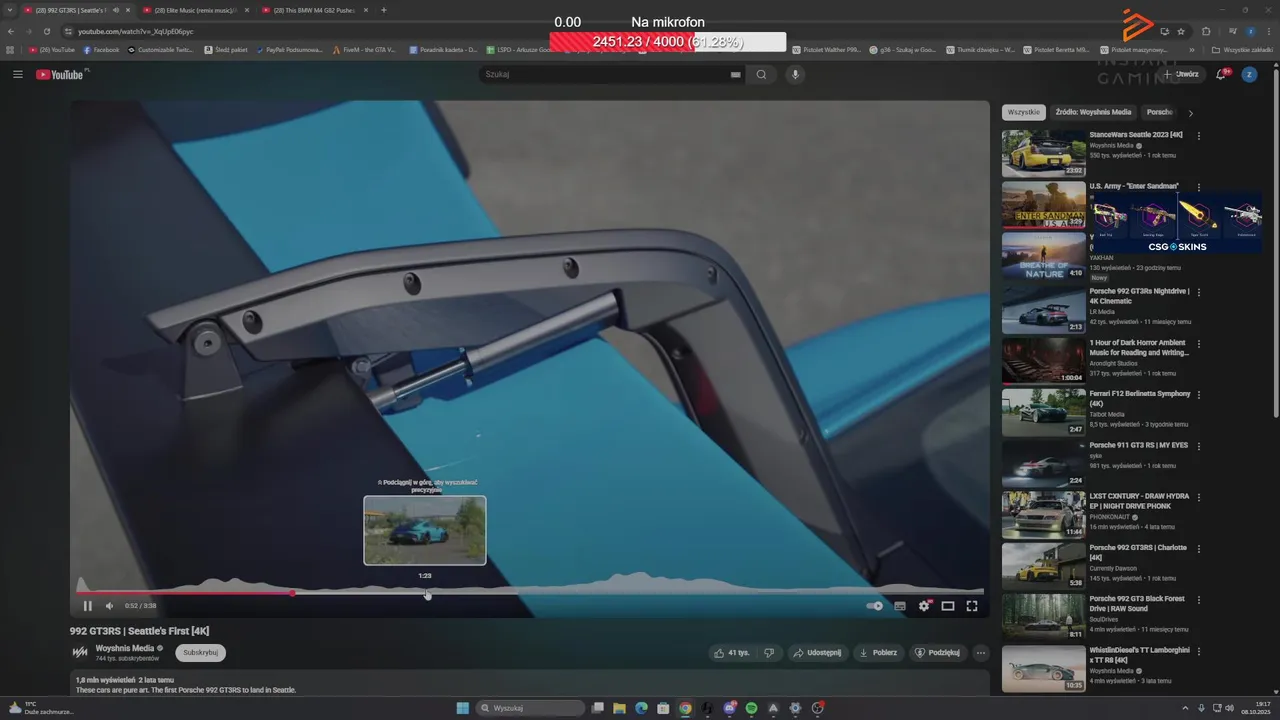Open Spotify from the taskbar
1280x720 pixels.
[752, 708]
